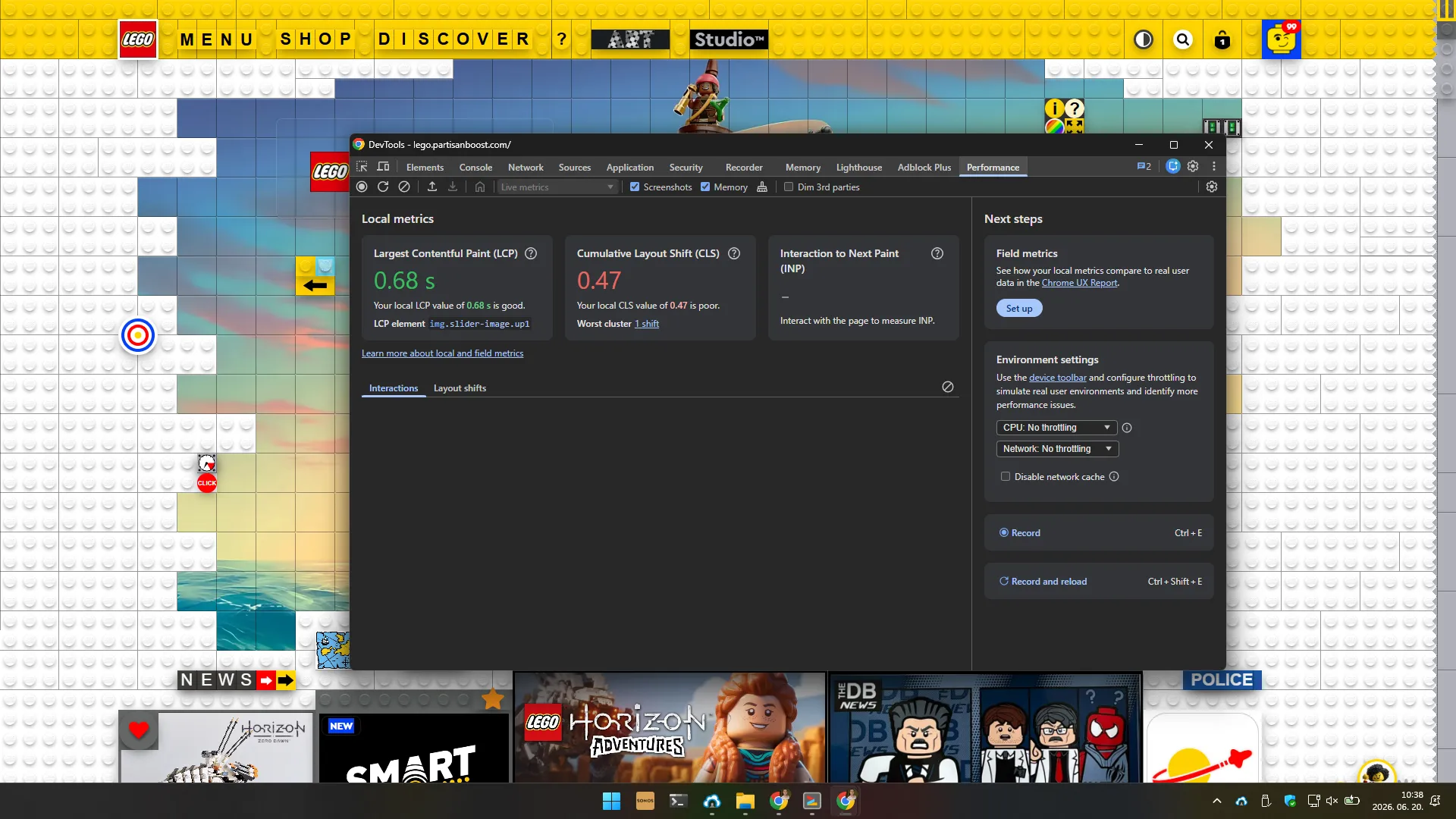Screen dimensions: 1456x819
Task: Click the INP help question mark icon
Action: [x=937, y=253]
